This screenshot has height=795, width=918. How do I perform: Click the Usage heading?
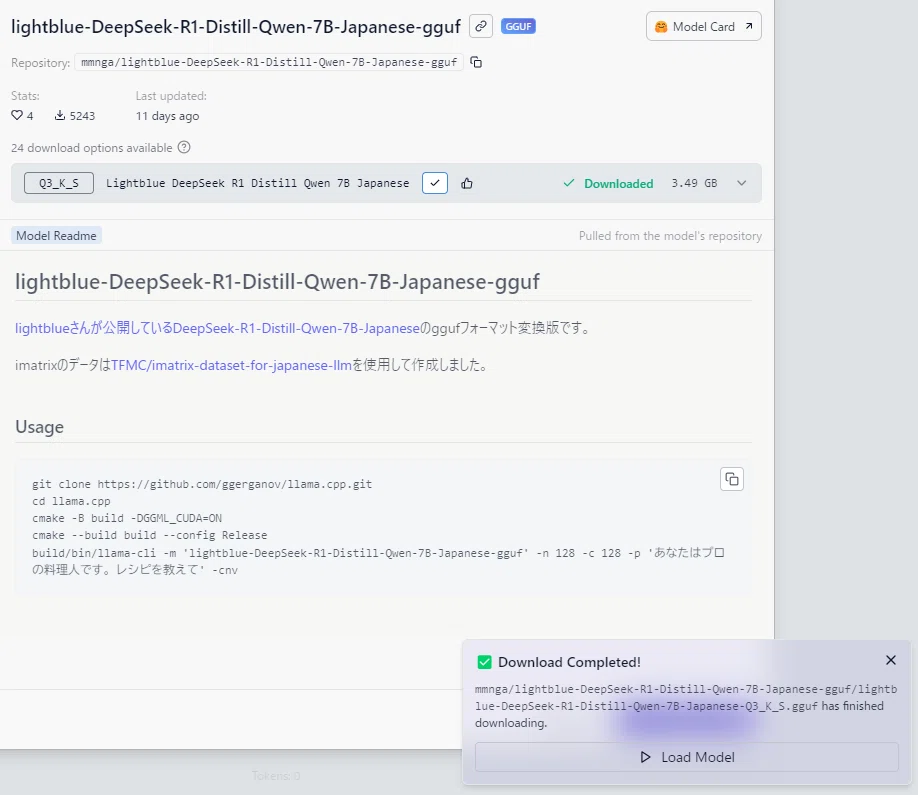[39, 427]
